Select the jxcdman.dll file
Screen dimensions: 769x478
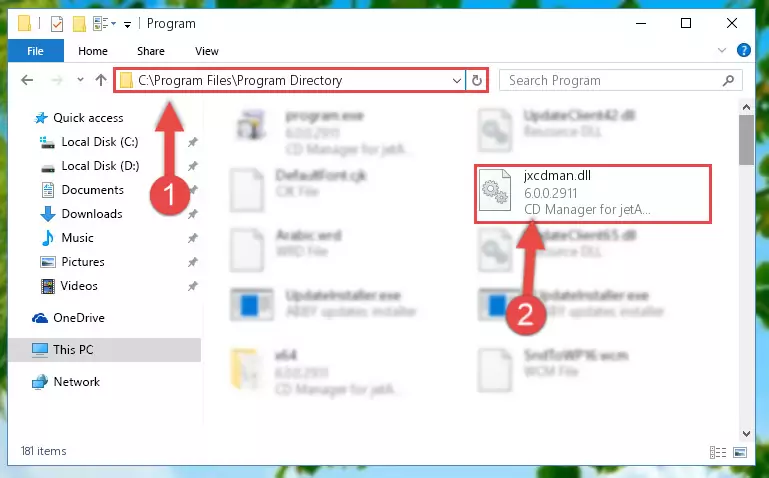(x=593, y=194)
